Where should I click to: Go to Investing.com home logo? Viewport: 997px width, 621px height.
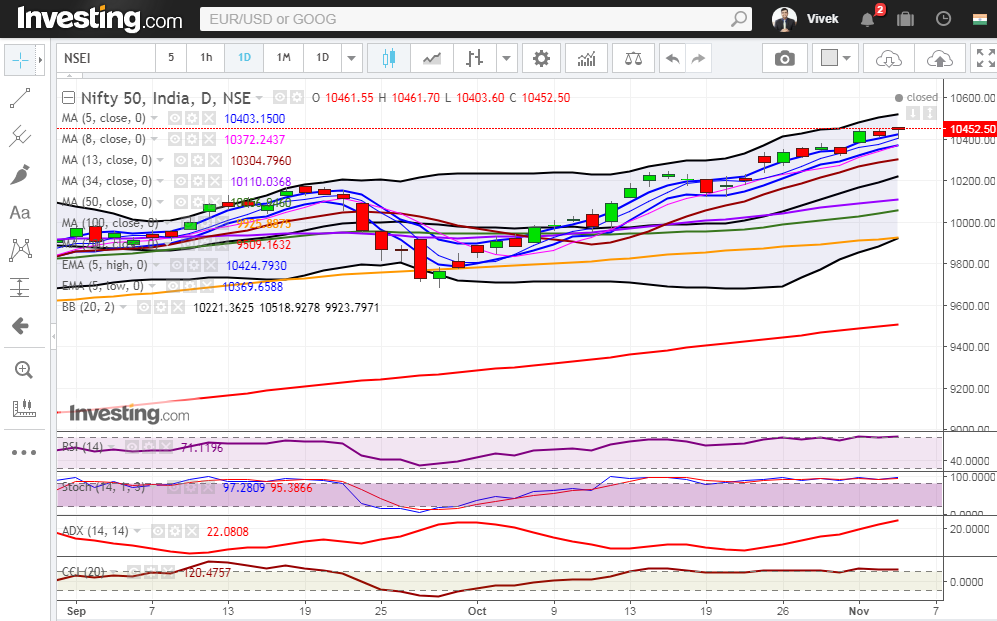(x=100, y=19)
